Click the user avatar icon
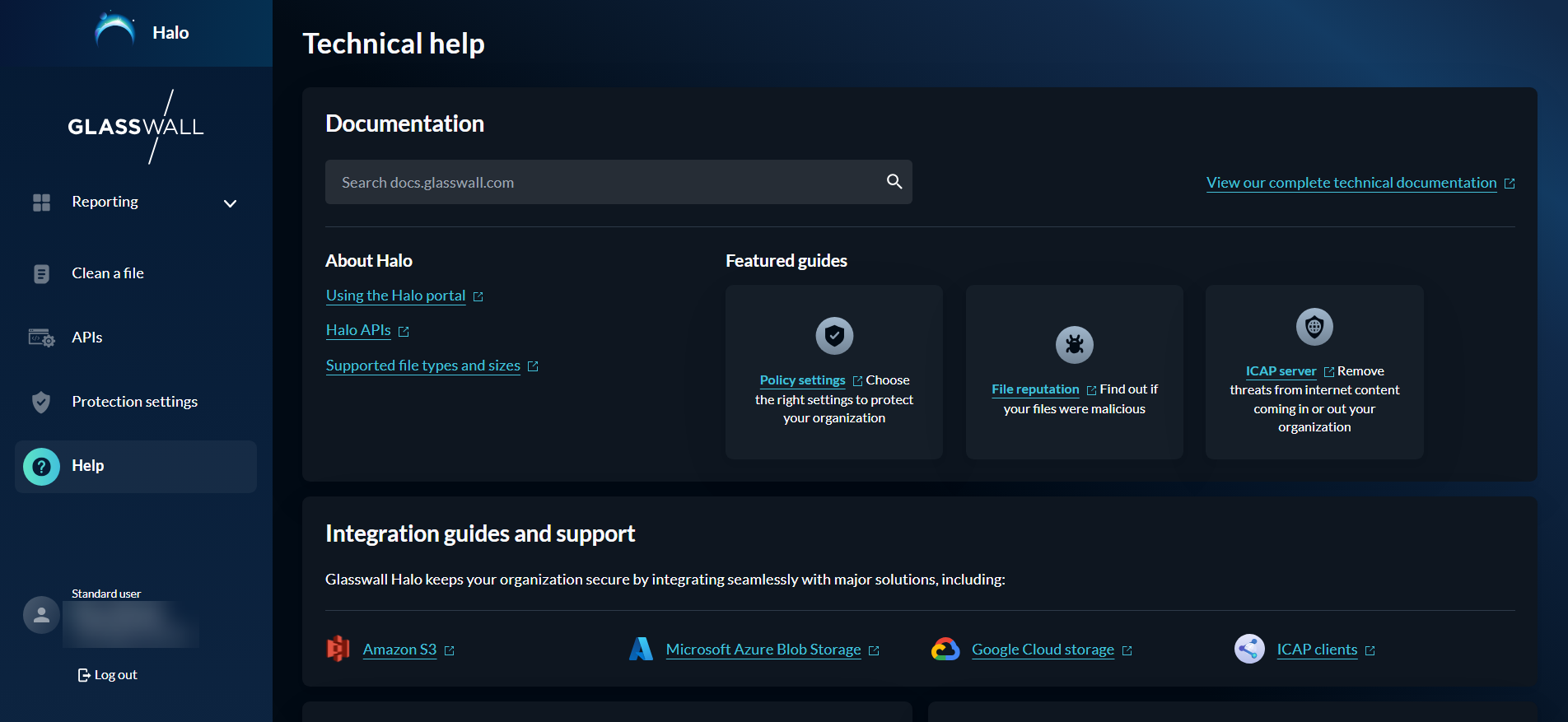This screenshot has height=722, width=1568. [41, 615]
